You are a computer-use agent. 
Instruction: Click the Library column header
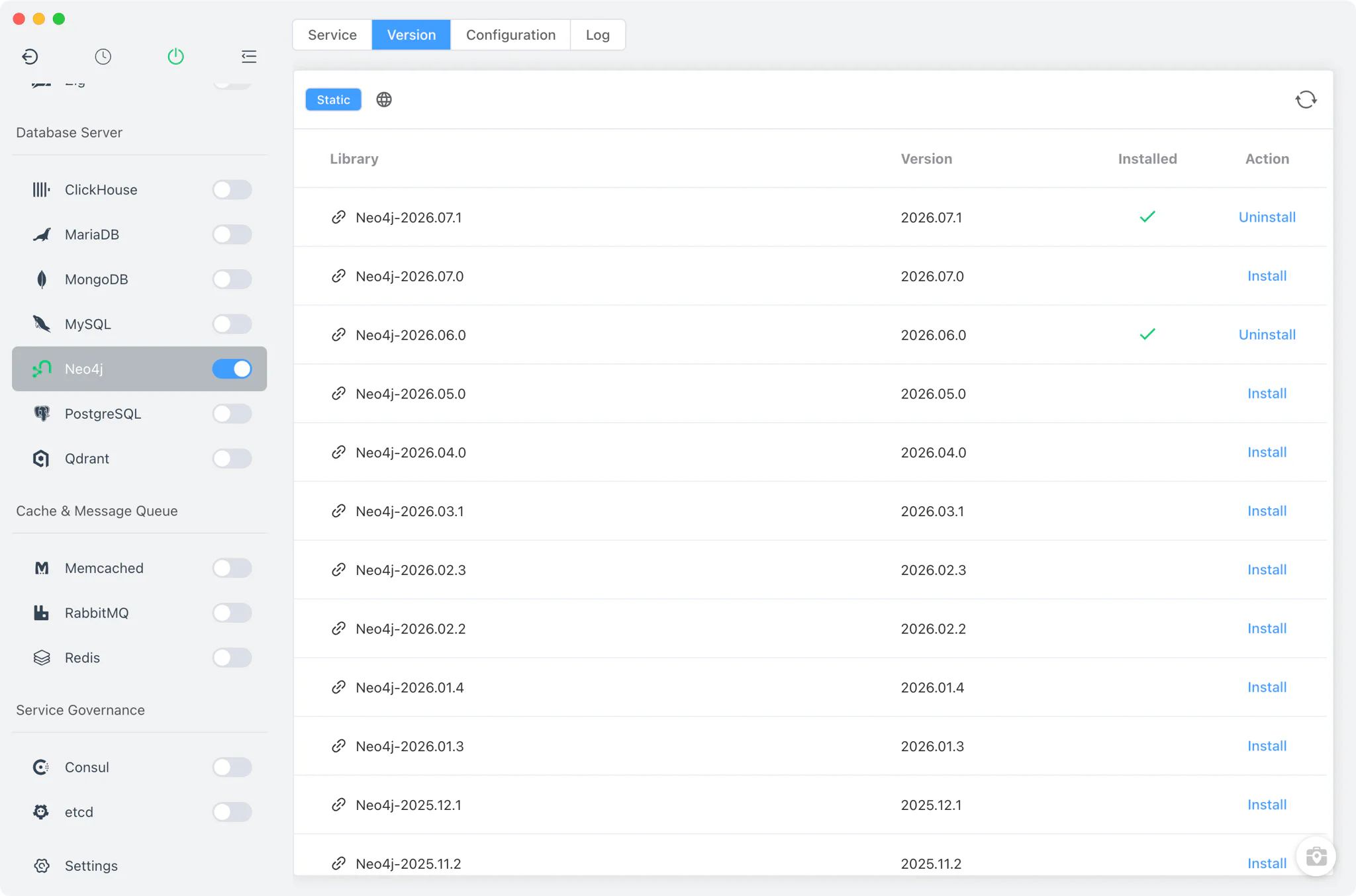tap(354, 159)
